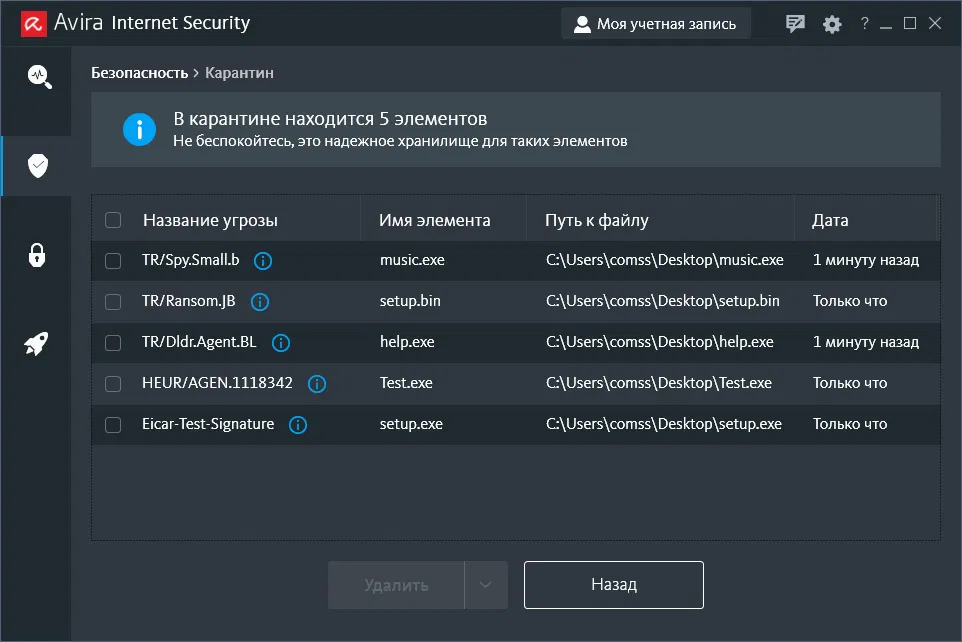Tick the checkbox for music.exe row
962x642 pixels.
113,261
